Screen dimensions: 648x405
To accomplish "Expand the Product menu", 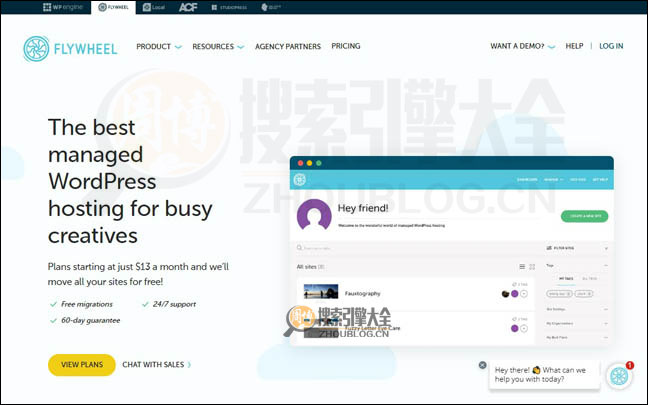I will (x=159, y=46).
